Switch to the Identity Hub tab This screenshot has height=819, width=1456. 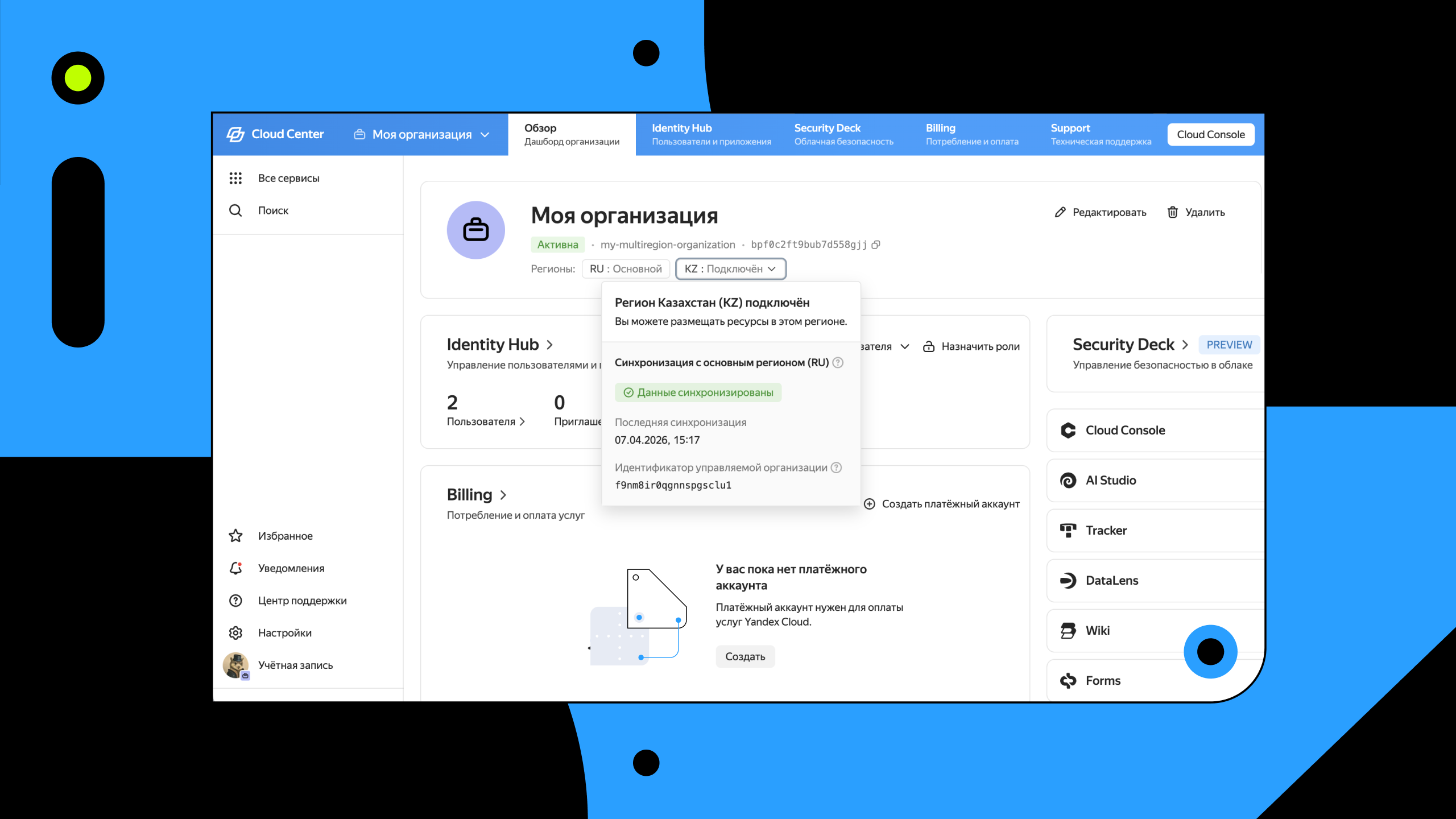712,135
